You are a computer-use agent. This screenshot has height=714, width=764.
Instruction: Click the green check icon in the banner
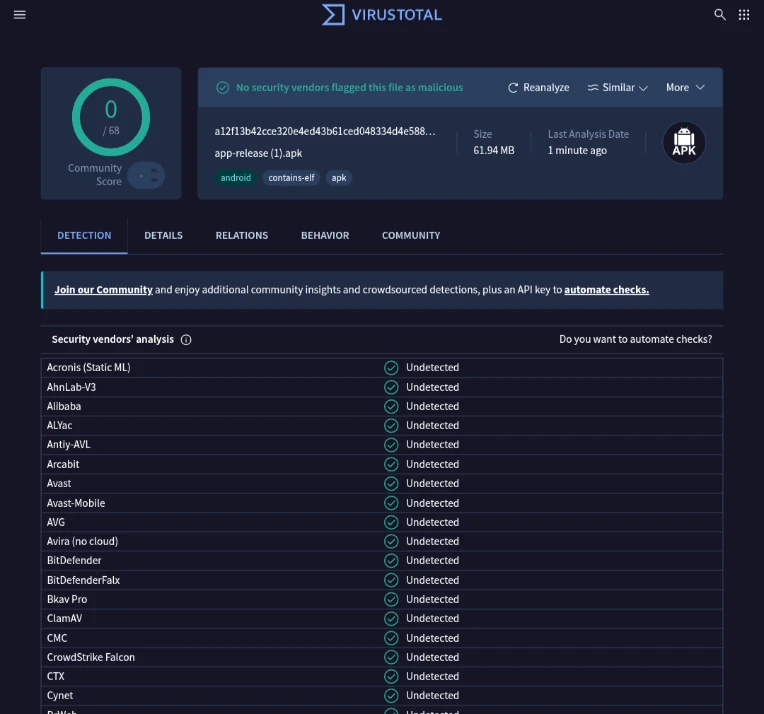coord(223,88)
